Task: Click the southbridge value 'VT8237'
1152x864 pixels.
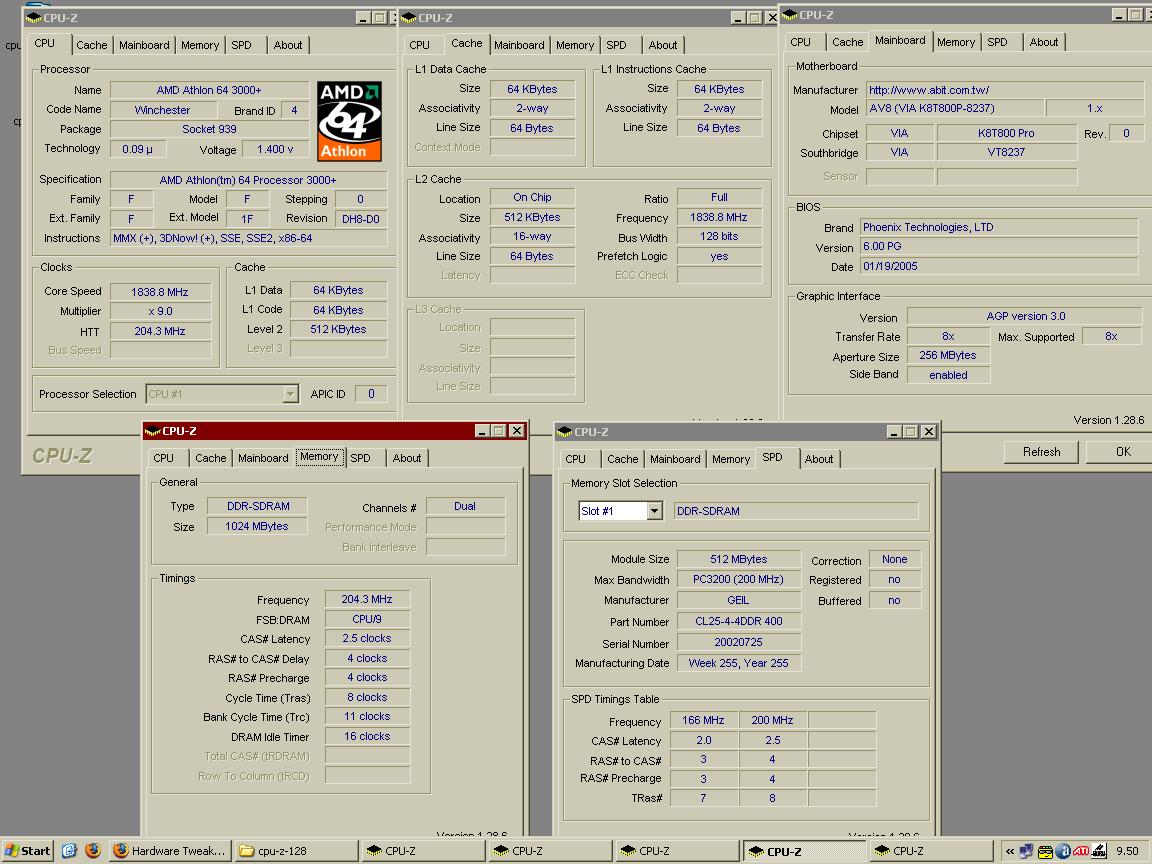Action: 1006,153
